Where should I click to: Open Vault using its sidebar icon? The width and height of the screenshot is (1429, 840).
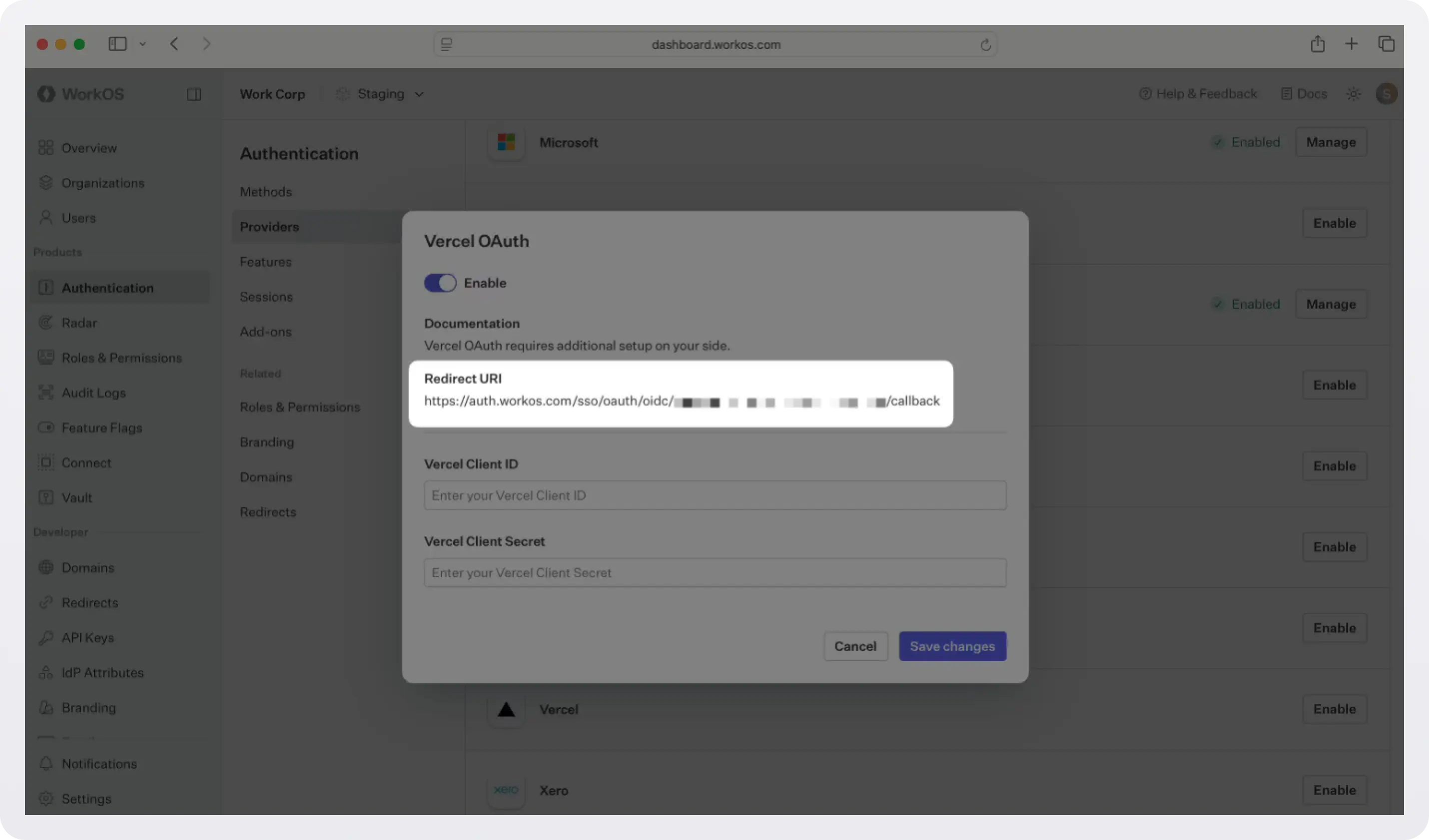coord(46,497)
